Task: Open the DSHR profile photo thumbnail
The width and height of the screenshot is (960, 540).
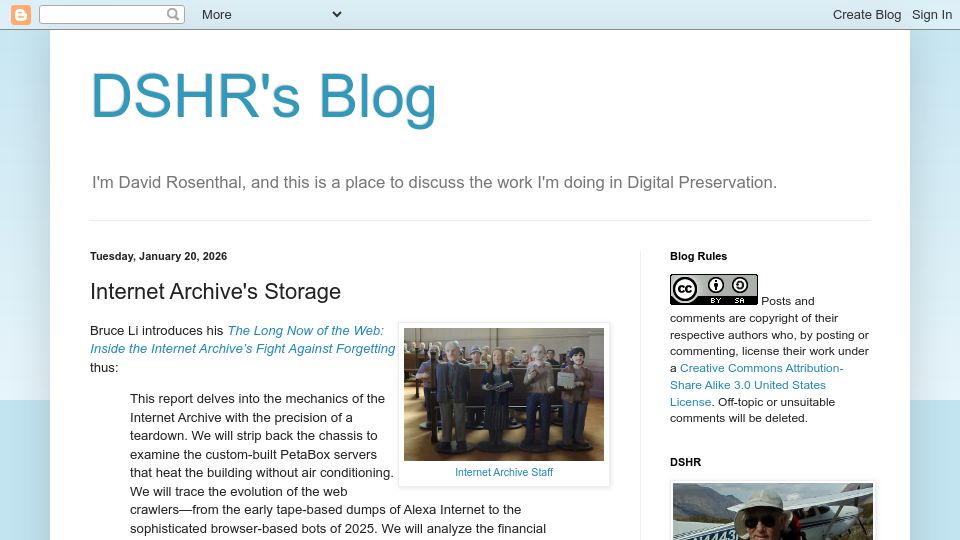Action: click(773, 512)
